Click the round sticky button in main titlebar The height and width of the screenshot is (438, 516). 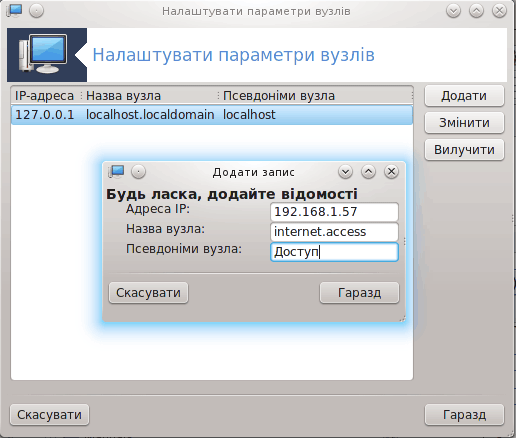click(x=36, y=11)
